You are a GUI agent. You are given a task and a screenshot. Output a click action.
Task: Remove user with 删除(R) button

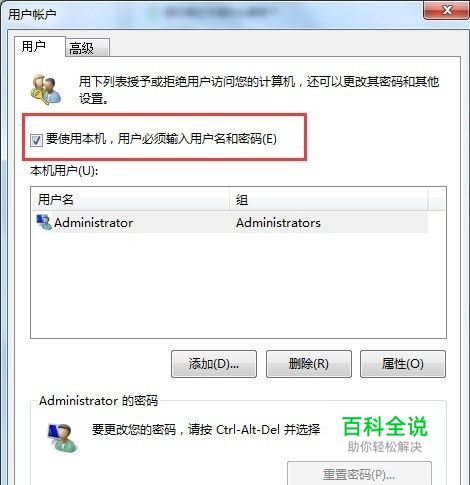(308, 364)
